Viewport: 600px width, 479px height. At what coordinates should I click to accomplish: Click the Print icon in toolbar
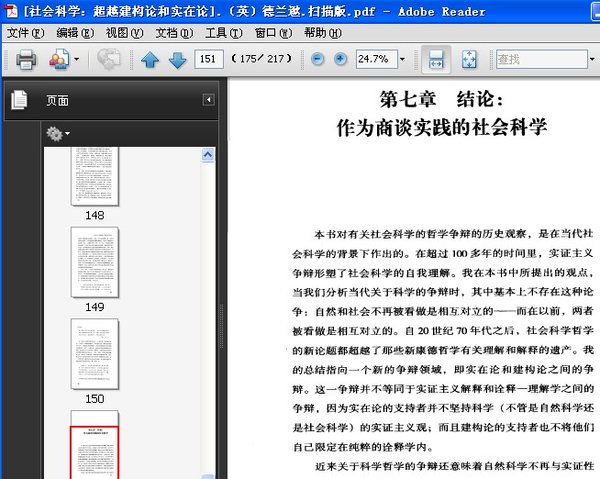pyautogui.click(x=26, y=60)
